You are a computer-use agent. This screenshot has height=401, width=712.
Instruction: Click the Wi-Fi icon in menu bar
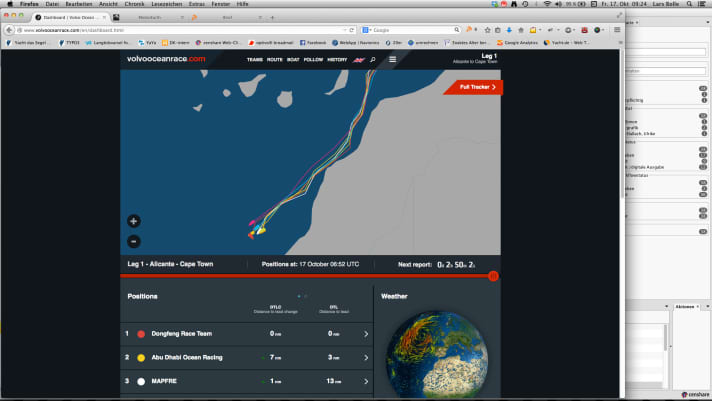click(547, 4)
